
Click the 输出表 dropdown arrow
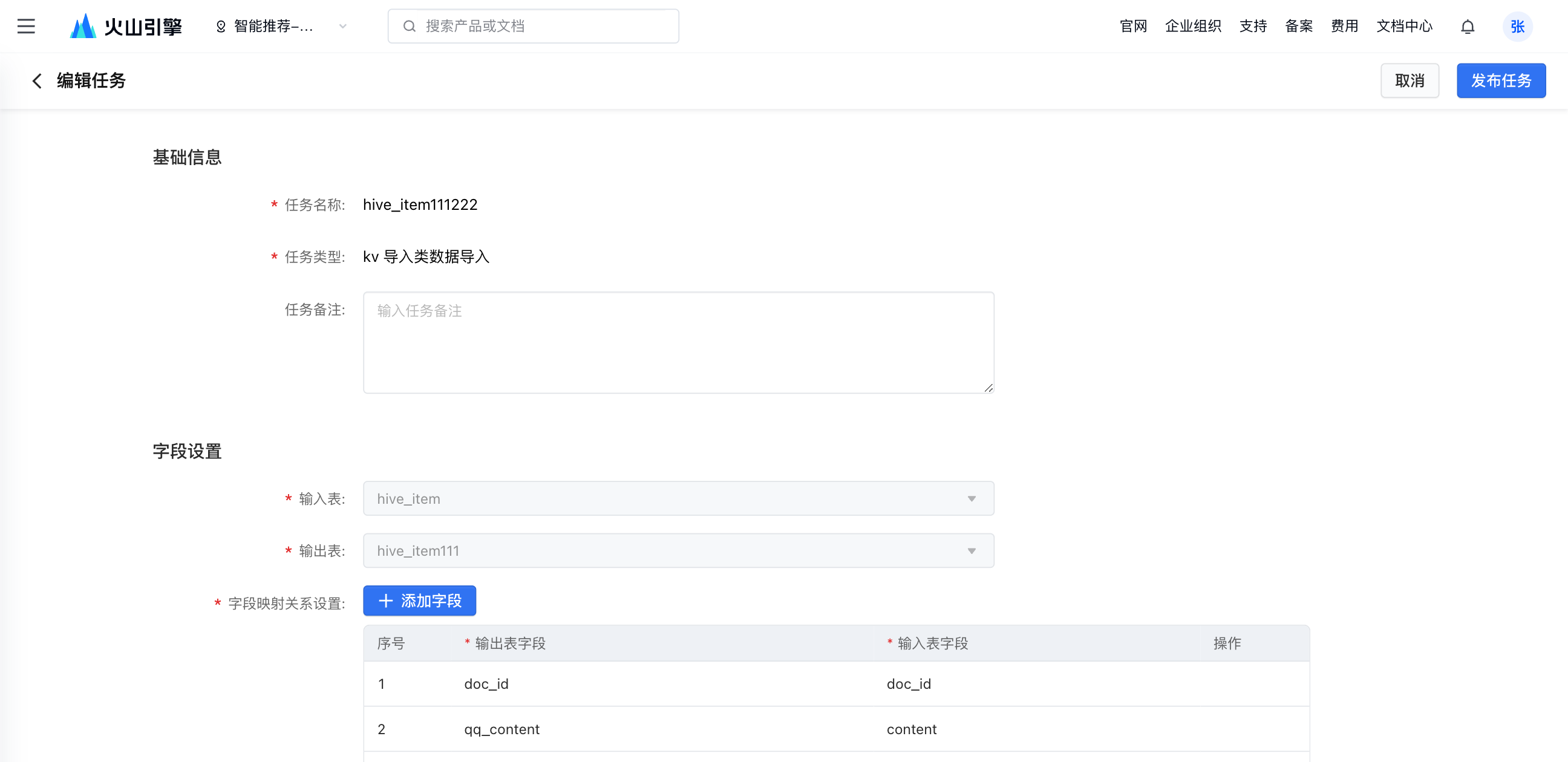972,552
